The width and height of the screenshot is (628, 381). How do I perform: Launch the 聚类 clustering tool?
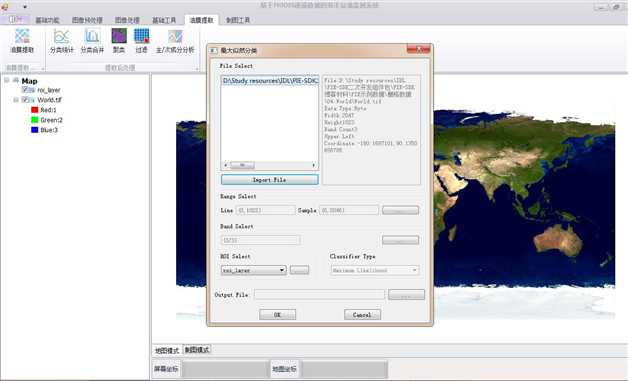tap(119, 41)
